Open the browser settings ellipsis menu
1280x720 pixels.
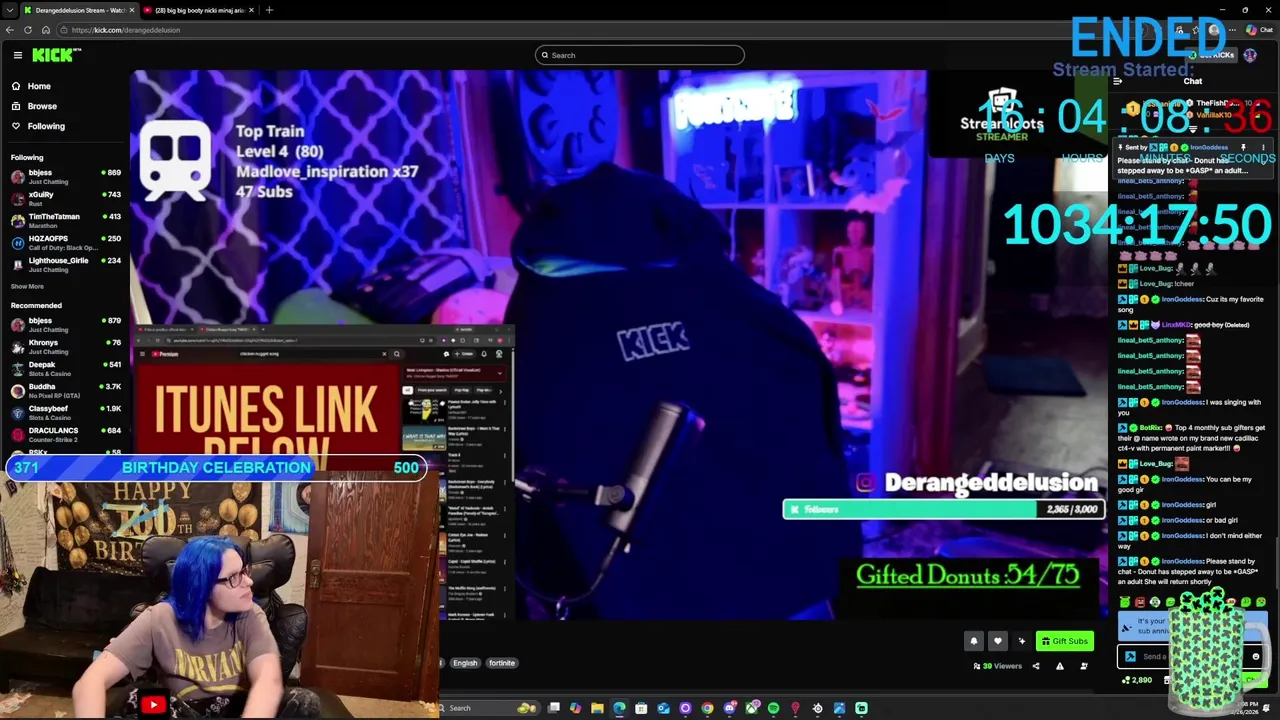point(1232,30)
